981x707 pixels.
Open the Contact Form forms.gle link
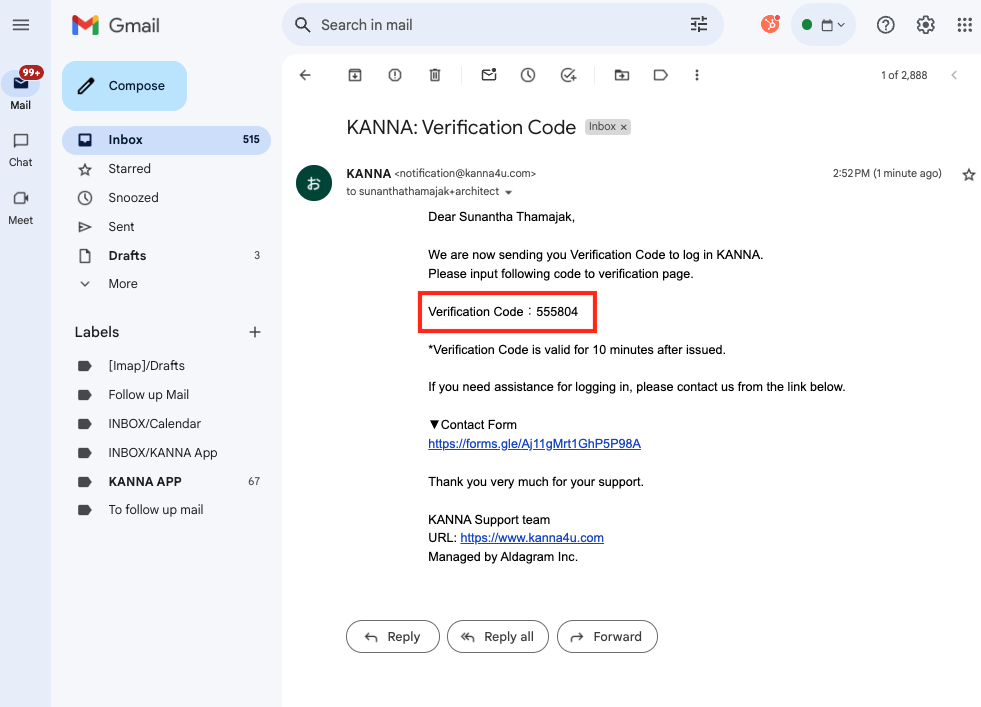point(534,444)
